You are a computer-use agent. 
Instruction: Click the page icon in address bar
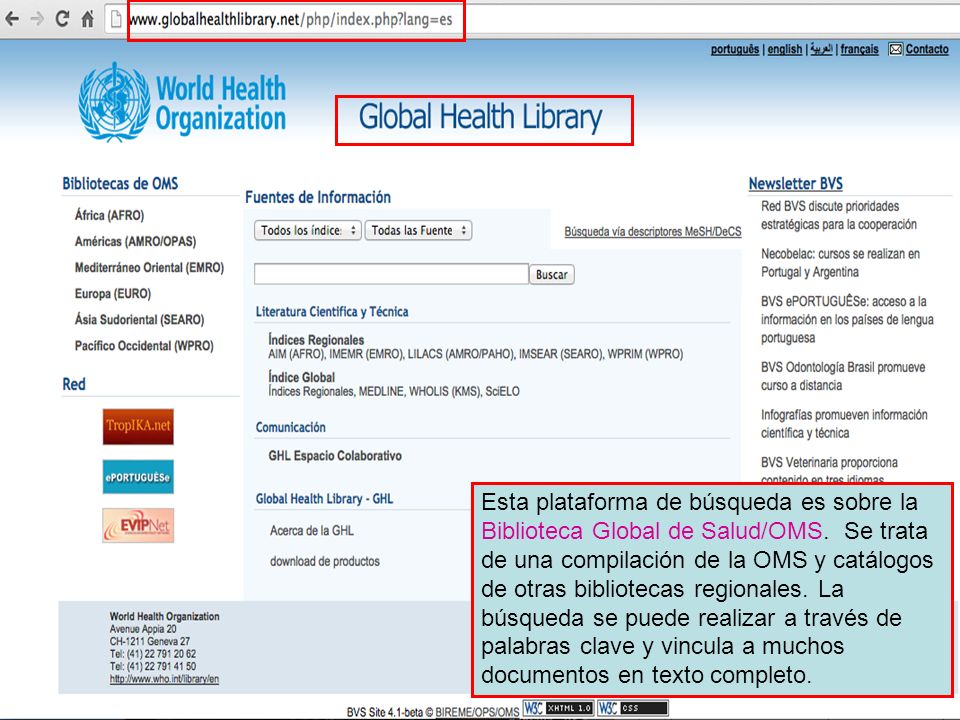[x=116, y=20]
